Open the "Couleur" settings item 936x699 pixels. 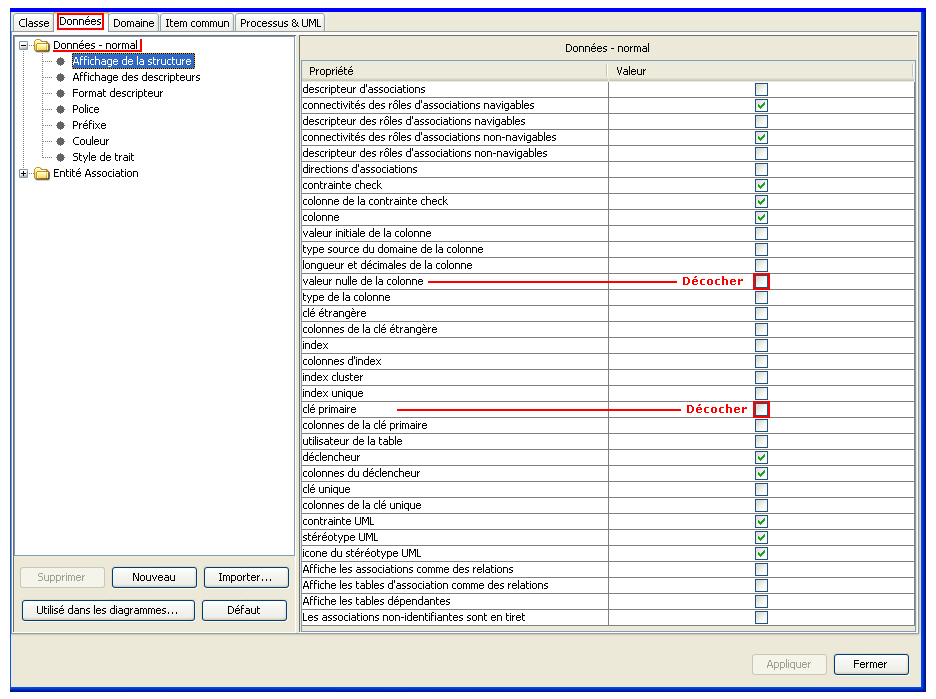pyautogui.click(x=92, y=141)
